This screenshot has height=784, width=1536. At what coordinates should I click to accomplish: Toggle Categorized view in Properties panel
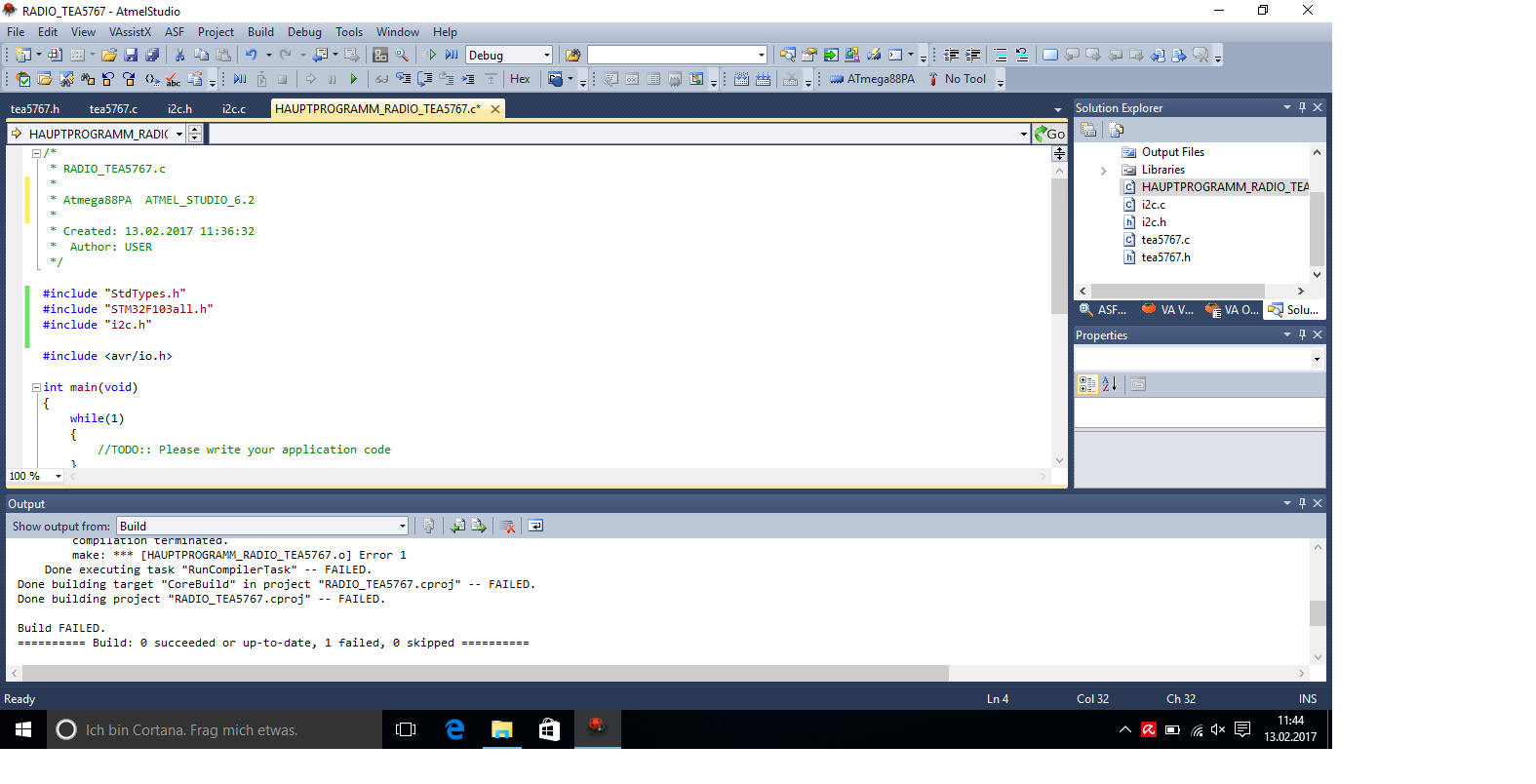click(x=1087, y=384)
